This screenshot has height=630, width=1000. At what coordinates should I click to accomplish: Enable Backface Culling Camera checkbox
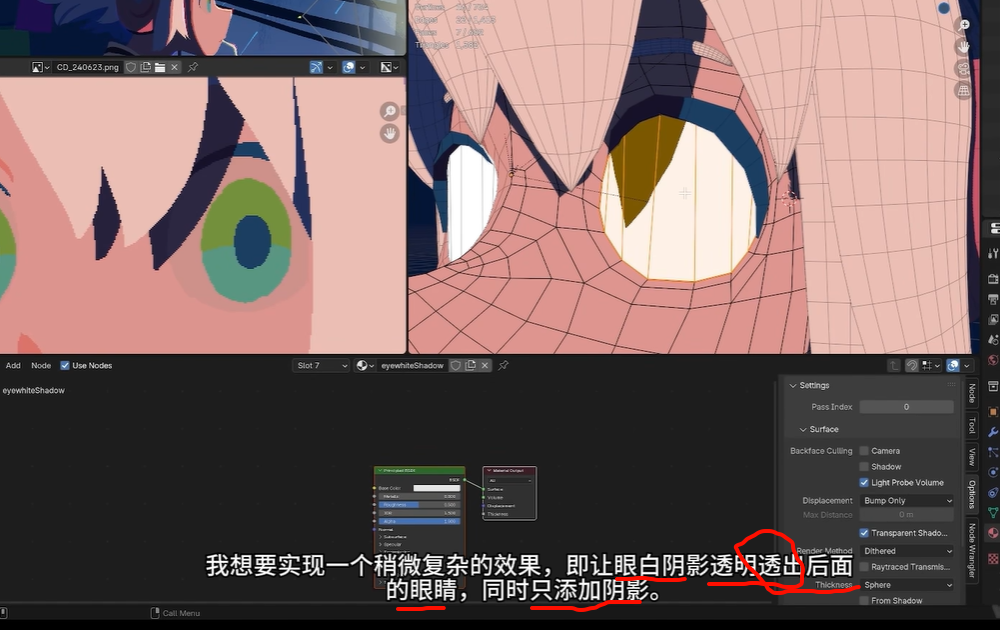coord(864,451)
